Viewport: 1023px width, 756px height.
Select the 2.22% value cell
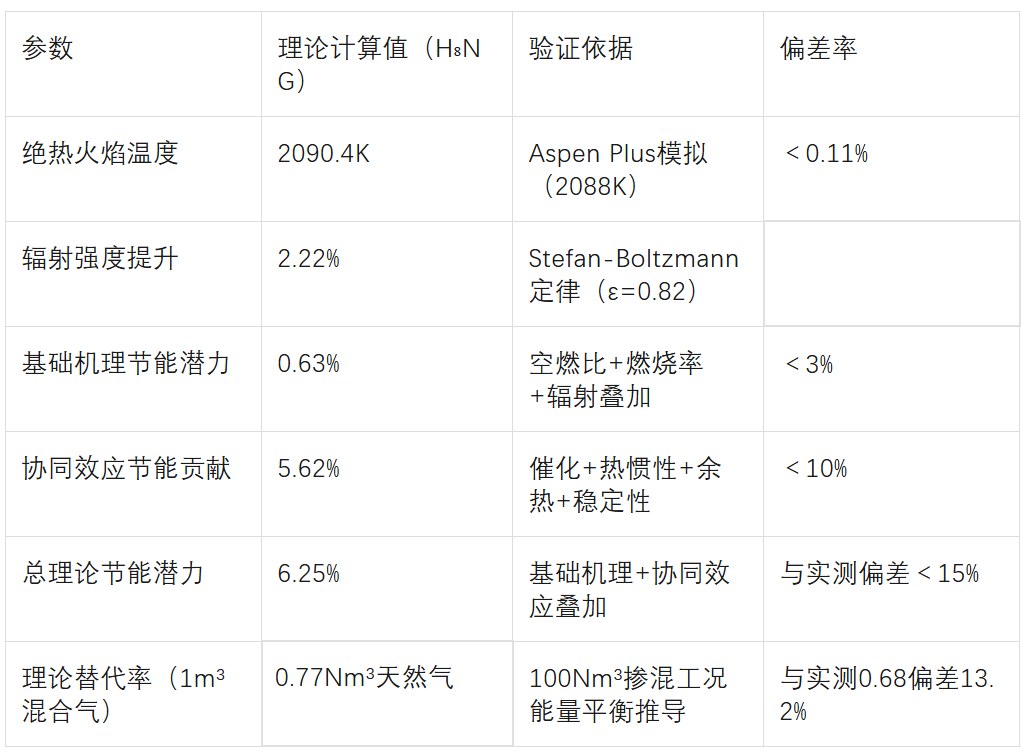(308, 259)
